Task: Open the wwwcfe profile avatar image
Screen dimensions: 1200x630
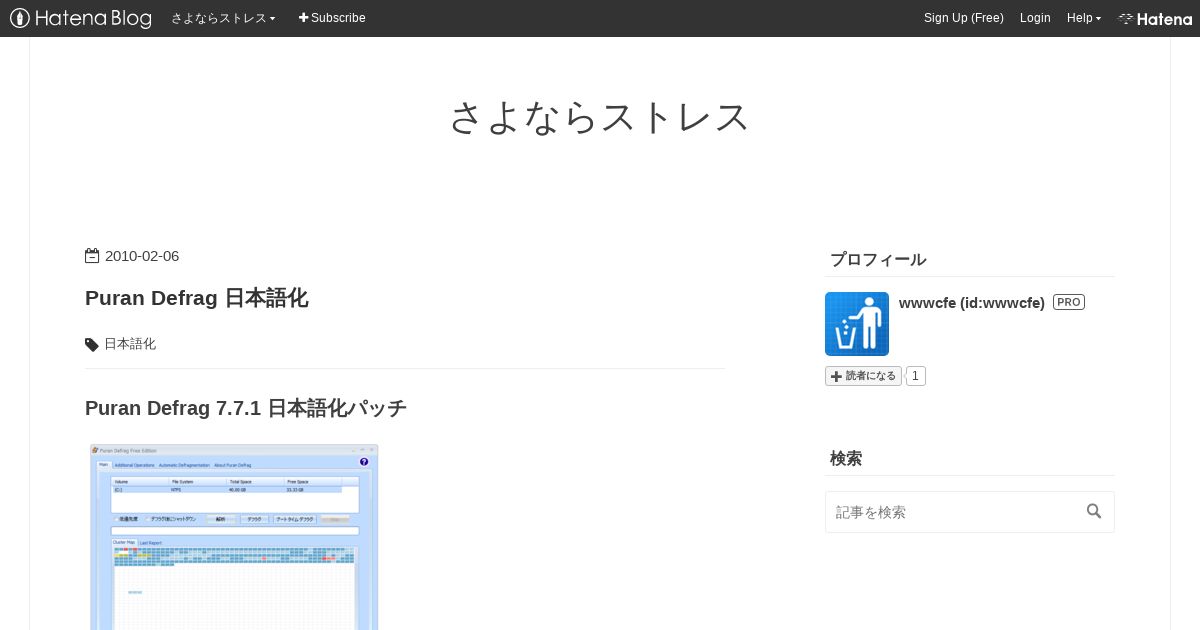Action: pos(857,324)
